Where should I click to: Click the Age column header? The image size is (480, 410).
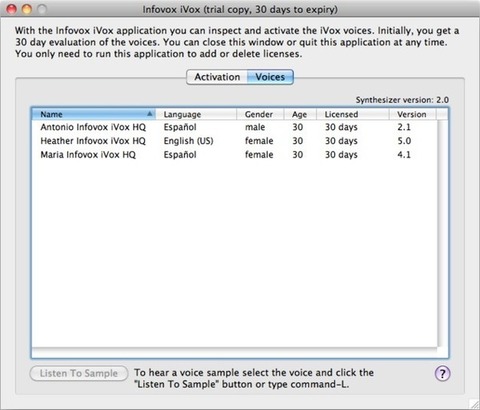pyautogui.click(x=300, y=114)
